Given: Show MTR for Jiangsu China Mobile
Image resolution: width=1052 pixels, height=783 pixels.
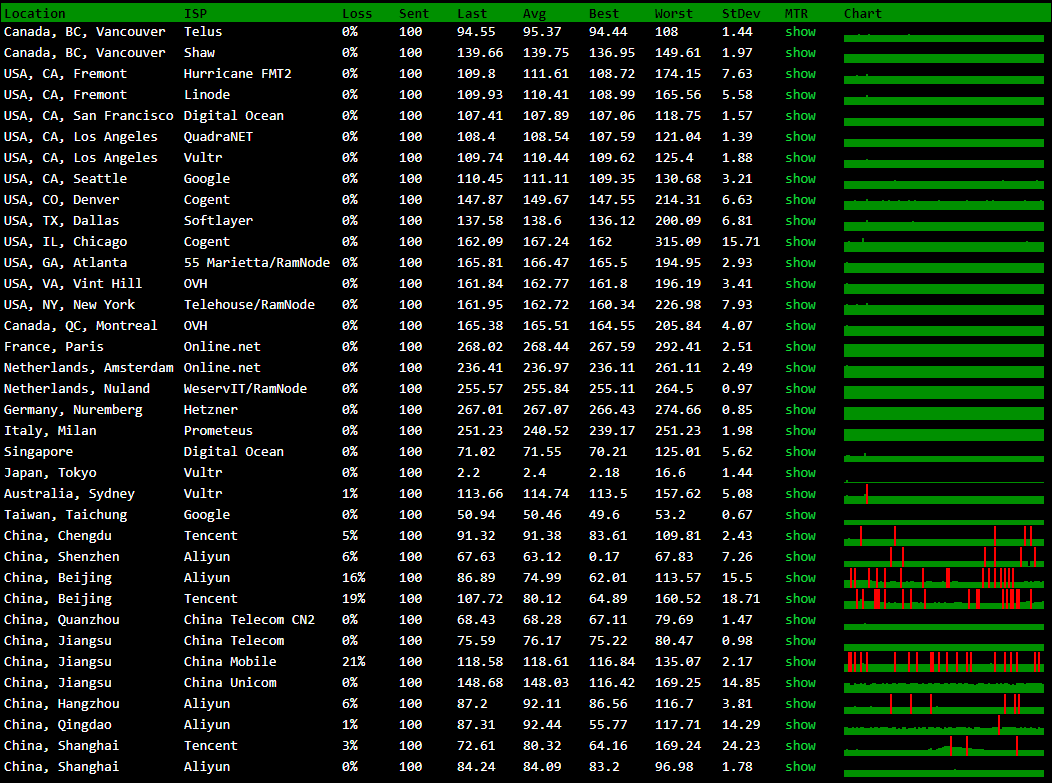Looking at the screenshot, I should [x=800, y=662].
